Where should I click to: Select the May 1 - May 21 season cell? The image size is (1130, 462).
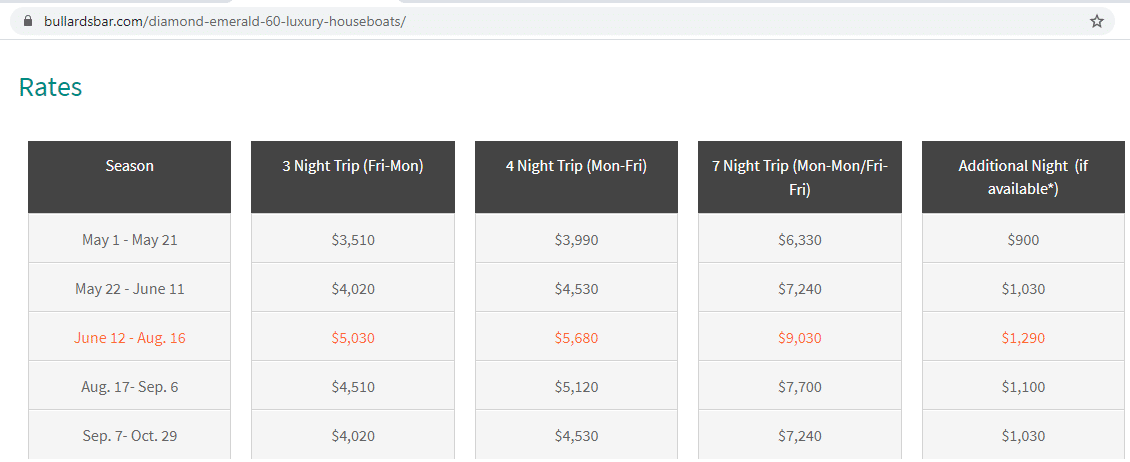pyautogui.click(x=130, y=239)
